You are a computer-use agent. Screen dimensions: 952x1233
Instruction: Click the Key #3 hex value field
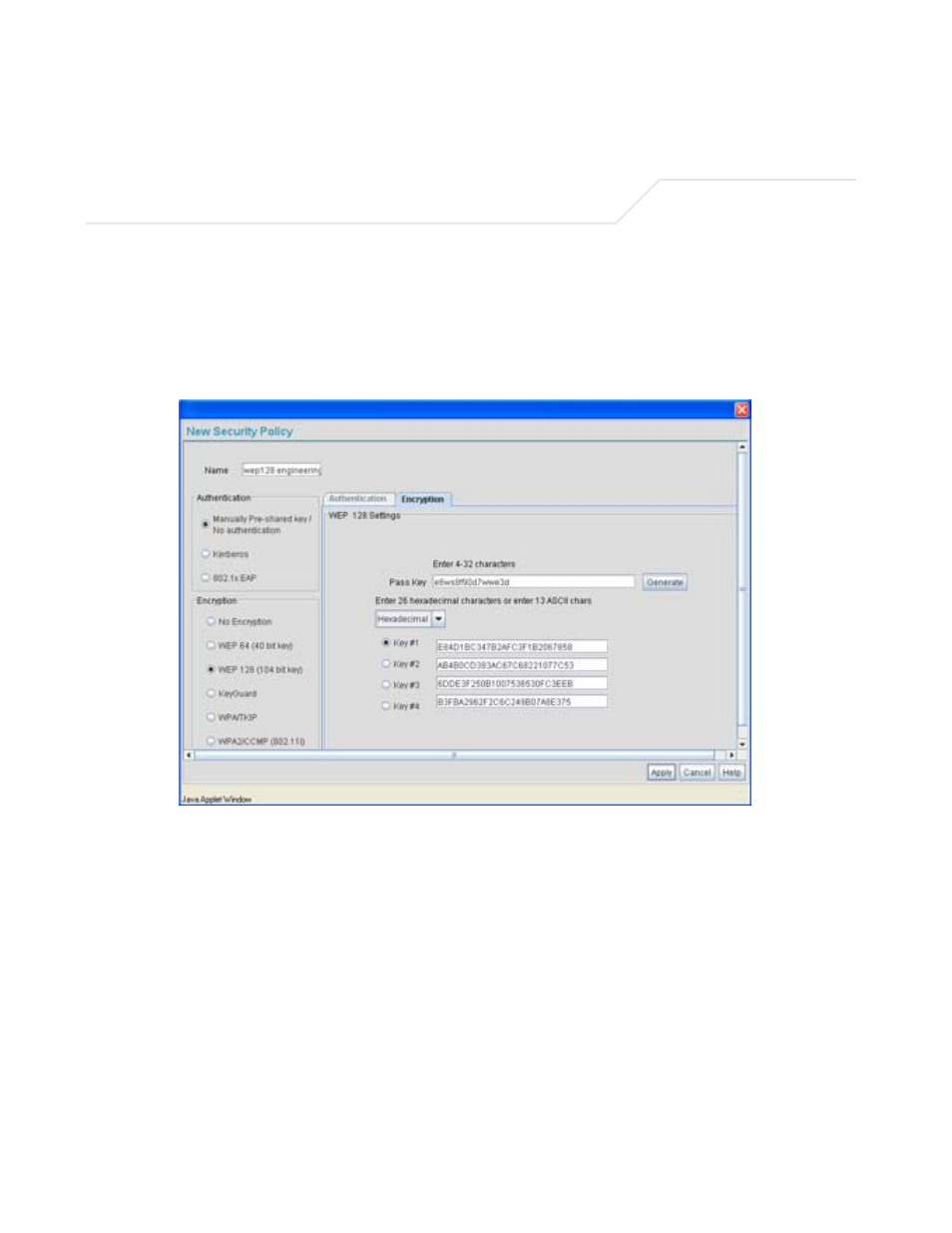coord(521,684)
